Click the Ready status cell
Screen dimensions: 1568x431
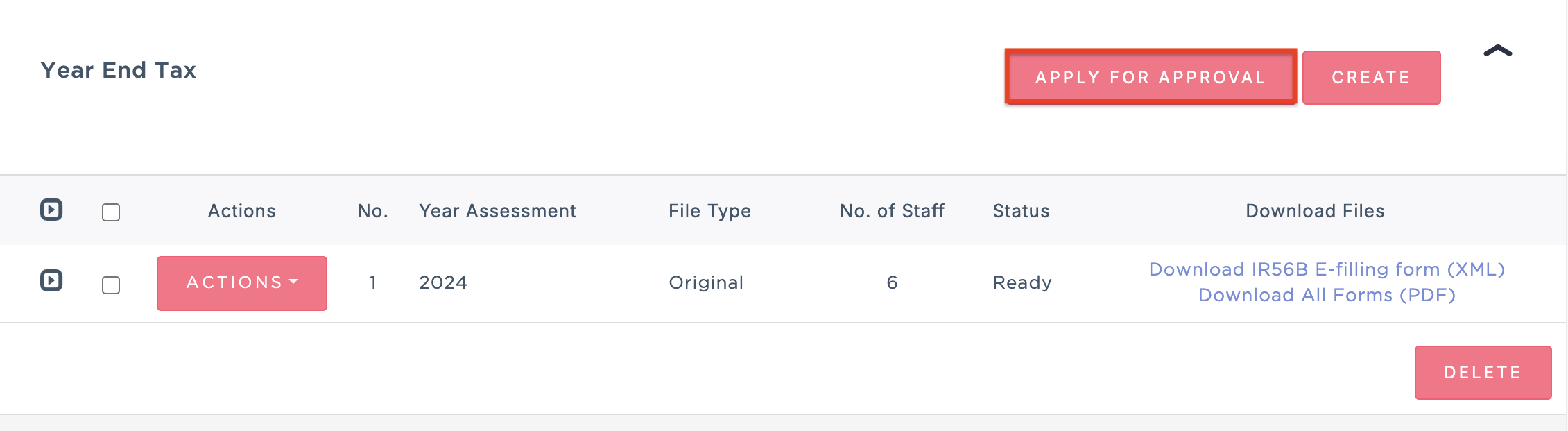point(1022,282)
